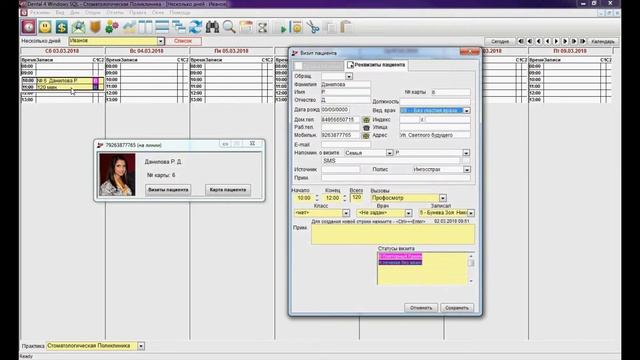640x360 pixels.
Task: Click the binoculars search icon
Action: point(212,27)
